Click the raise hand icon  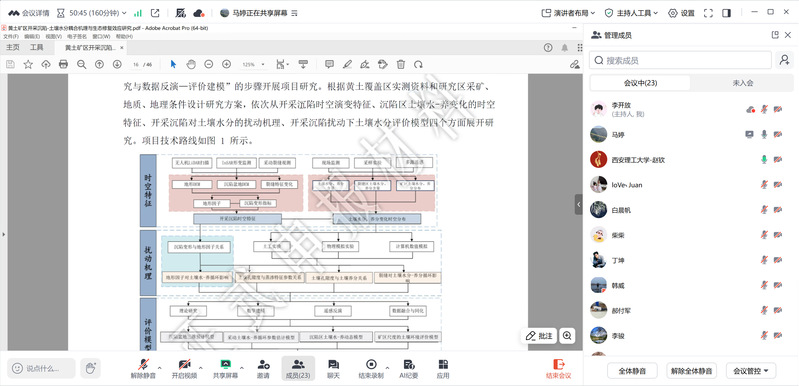click(x=91, y=368)
